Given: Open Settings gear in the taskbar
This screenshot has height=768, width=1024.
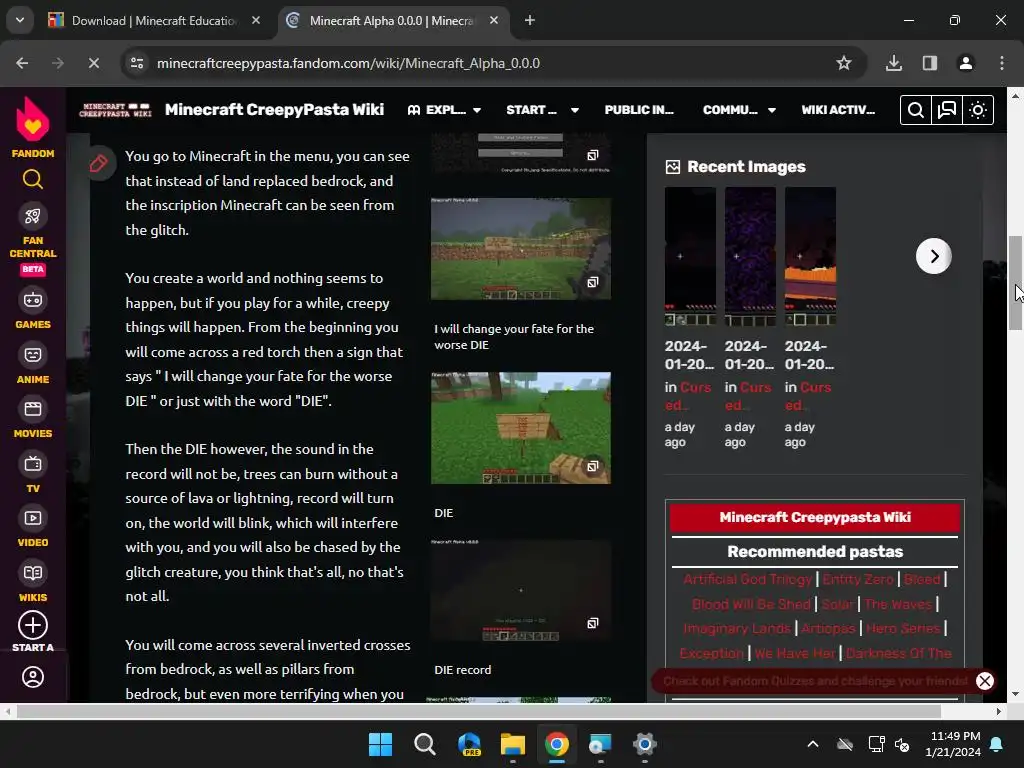Looking at the screenshot, I should pyautogui.click(x=645, y=744).
